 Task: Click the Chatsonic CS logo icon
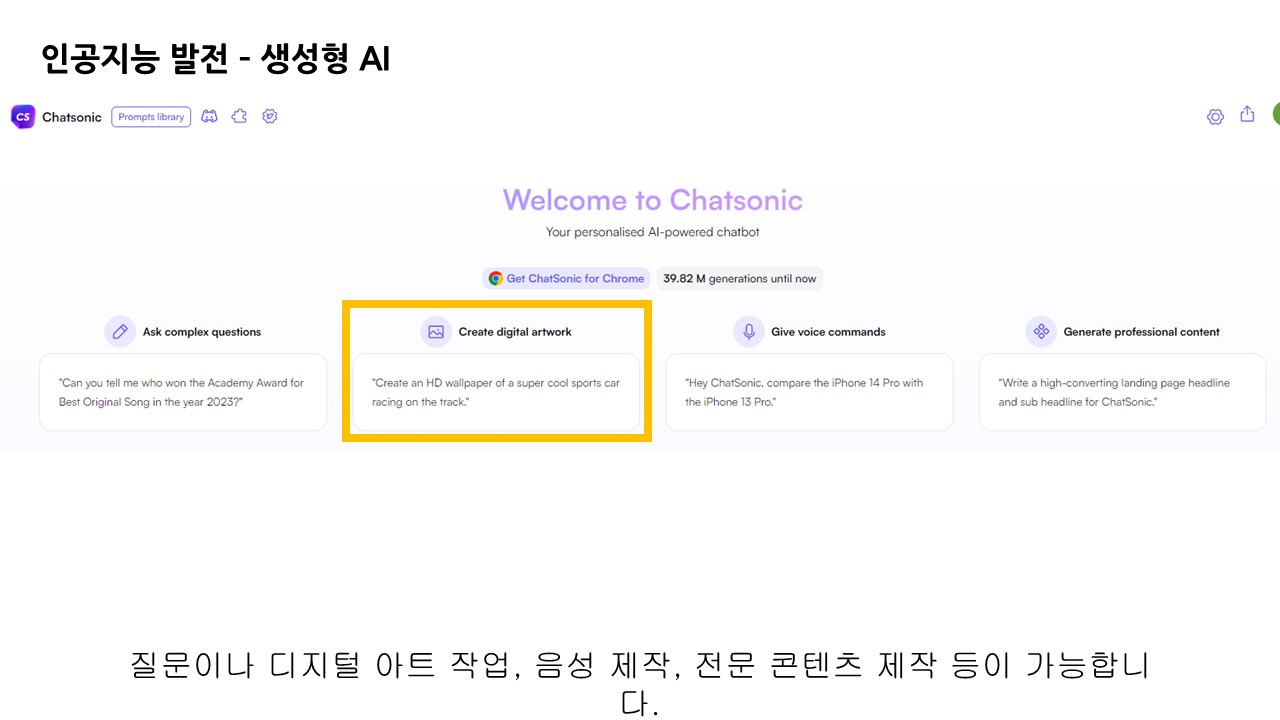point(22,117)
